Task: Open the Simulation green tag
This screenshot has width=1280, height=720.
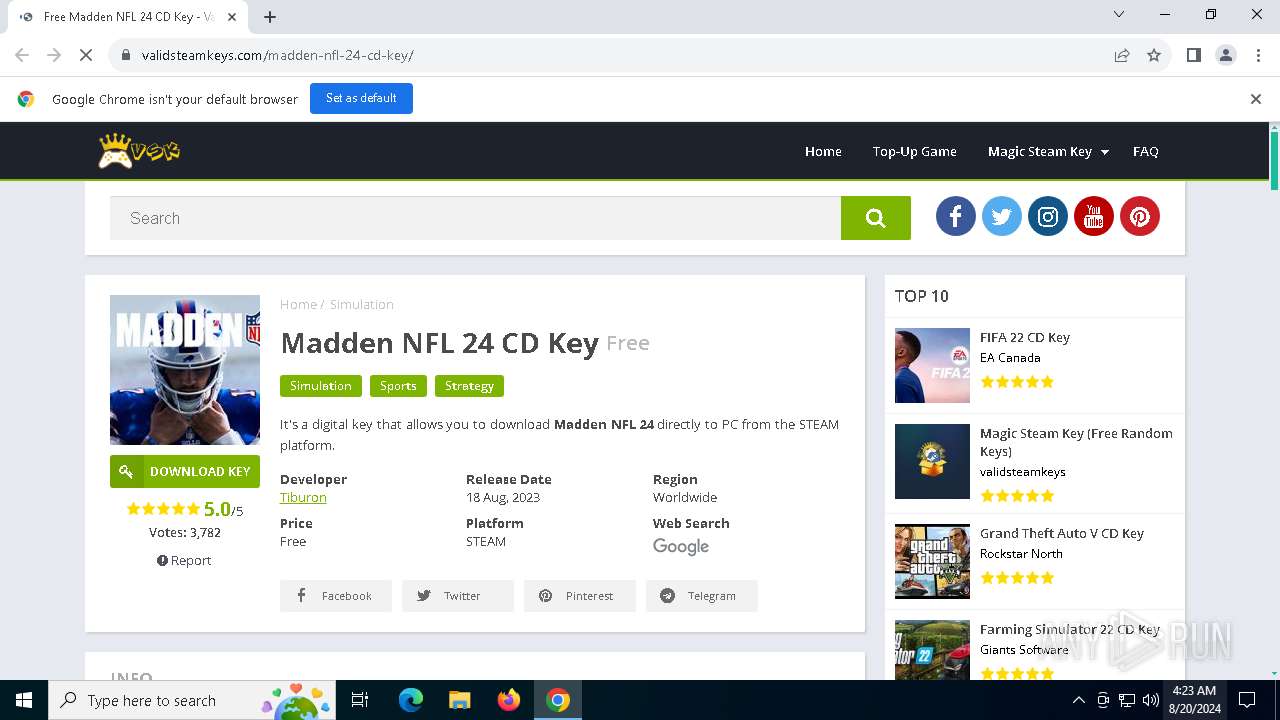Action: tap(321, 386)
